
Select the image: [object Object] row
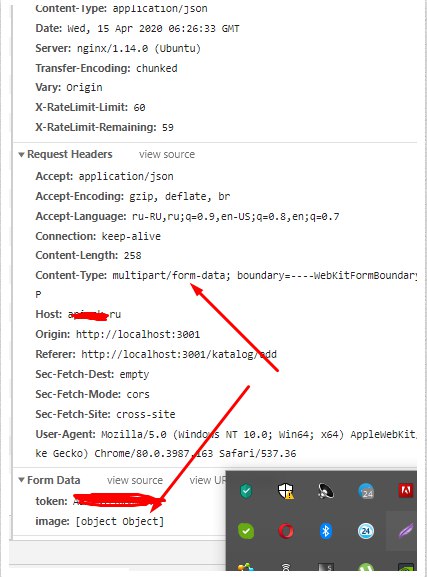(99, 521)
